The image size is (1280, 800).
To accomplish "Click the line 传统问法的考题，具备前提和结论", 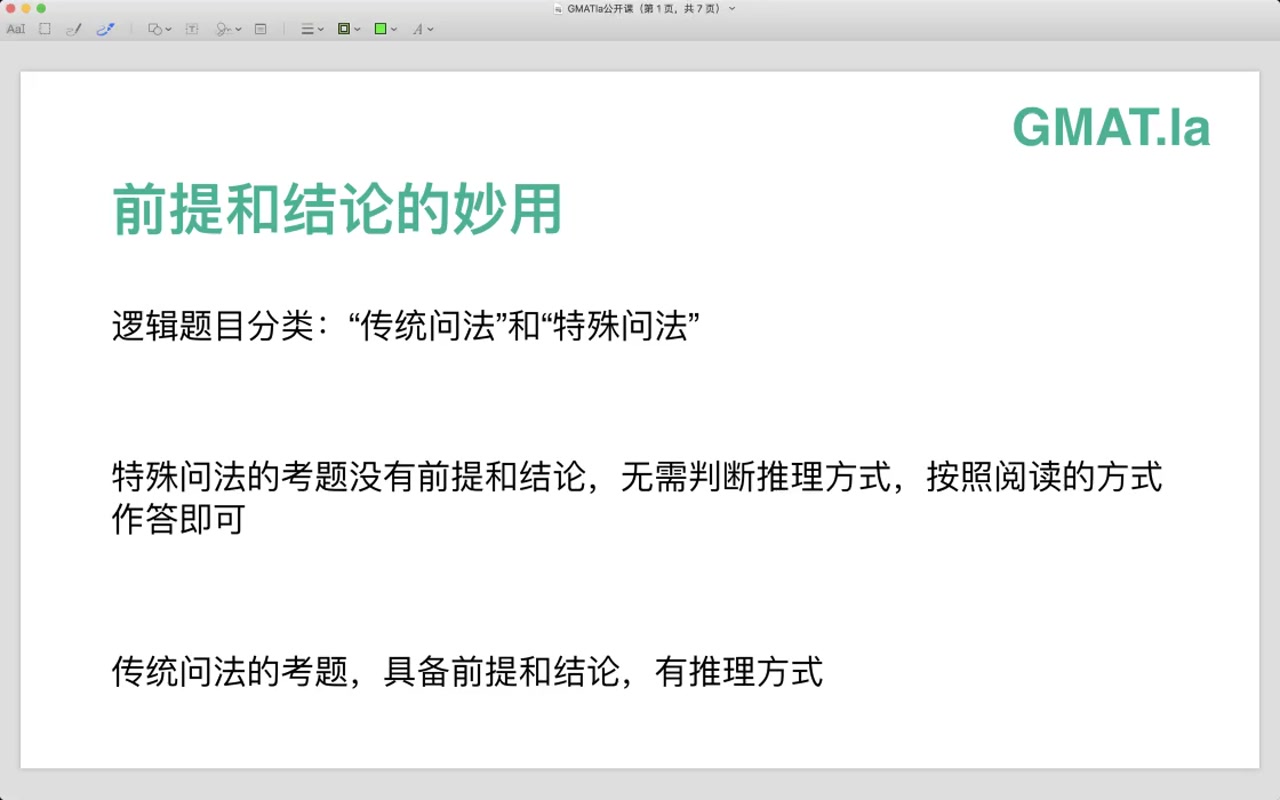I will pos(467,672).
